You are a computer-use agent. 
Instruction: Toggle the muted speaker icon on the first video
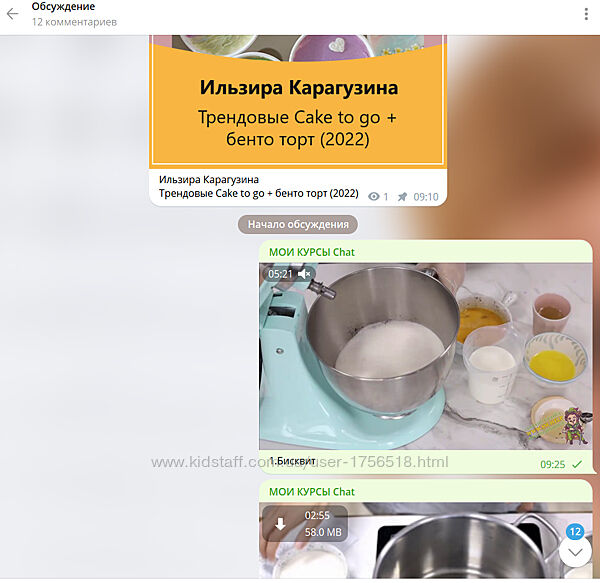click(305, 274)
